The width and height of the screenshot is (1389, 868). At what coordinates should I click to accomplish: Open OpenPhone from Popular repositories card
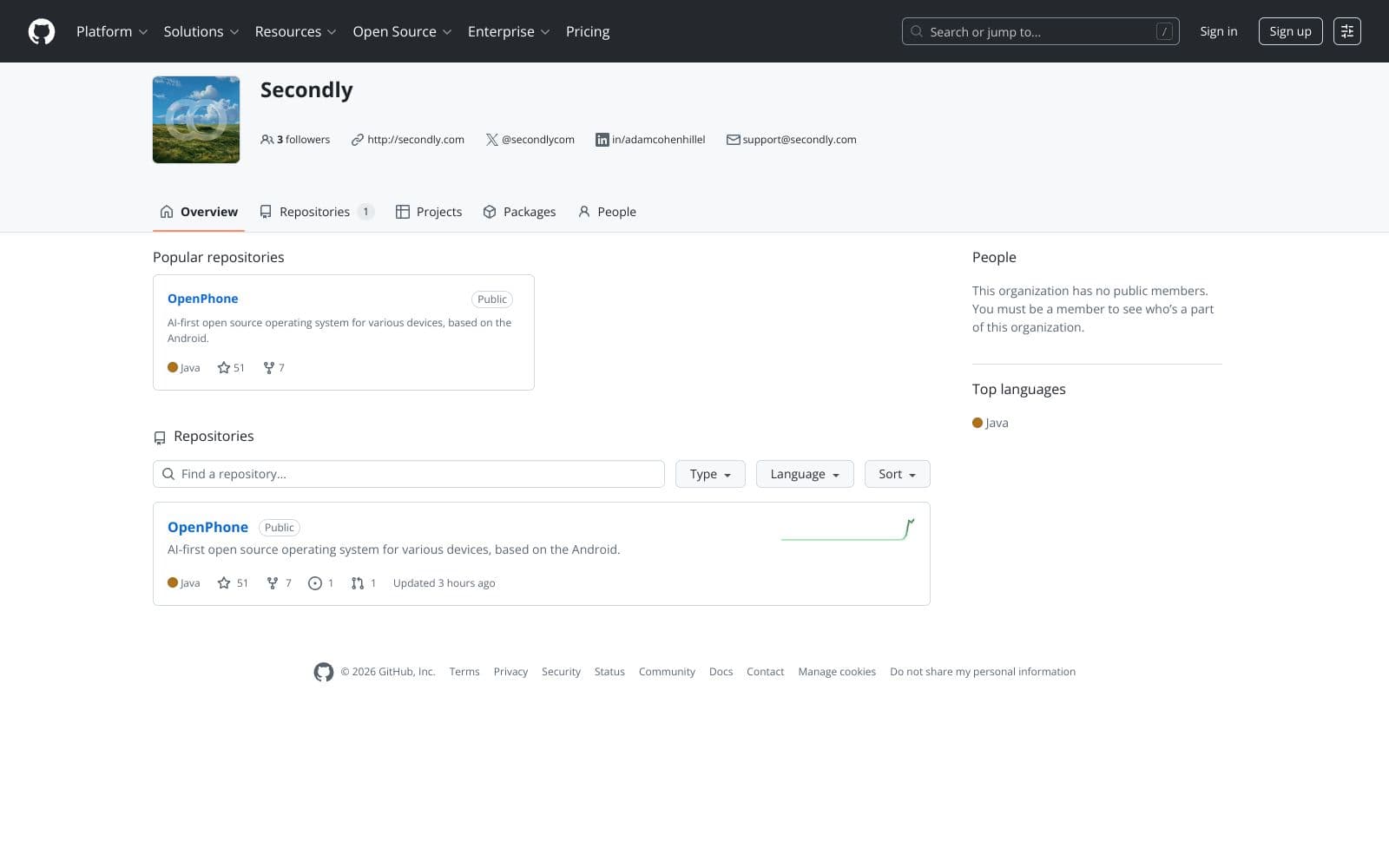click(x=202, y=299)
